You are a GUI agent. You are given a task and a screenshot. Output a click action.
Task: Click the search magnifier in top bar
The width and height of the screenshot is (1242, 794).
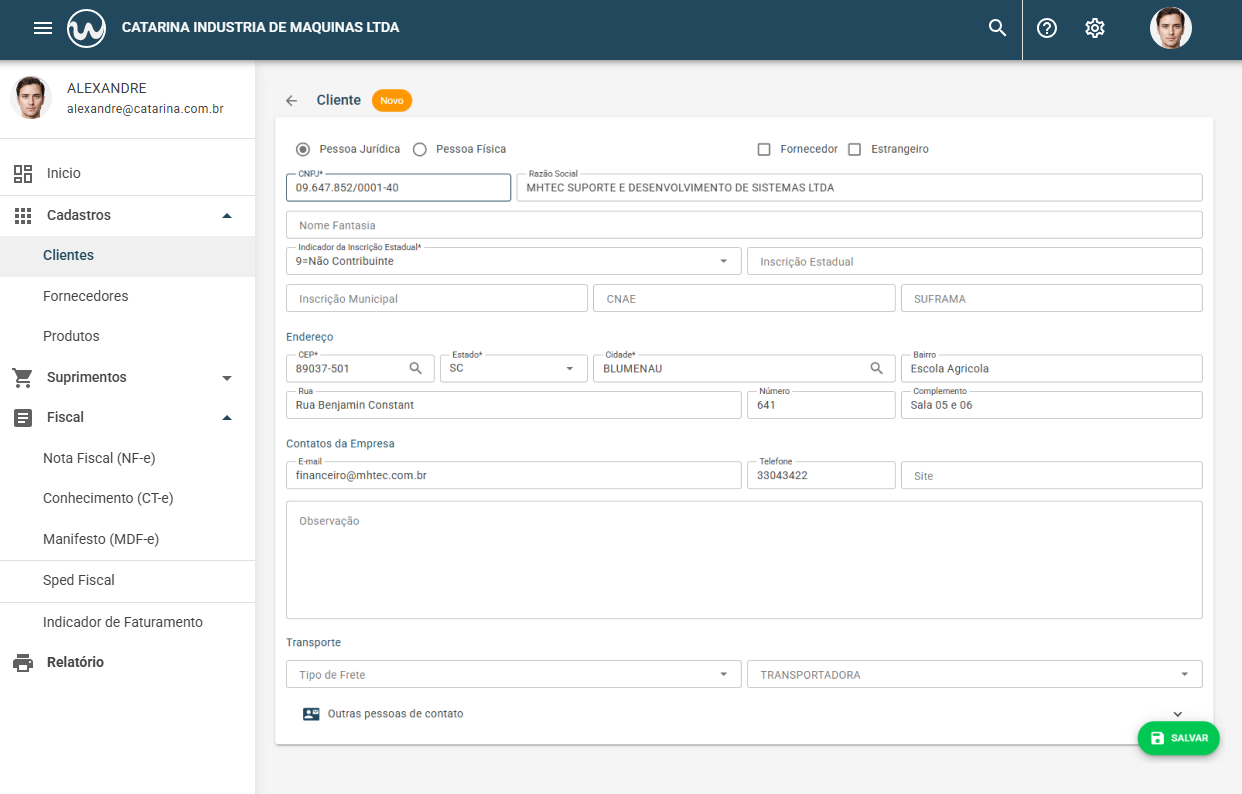997,28
